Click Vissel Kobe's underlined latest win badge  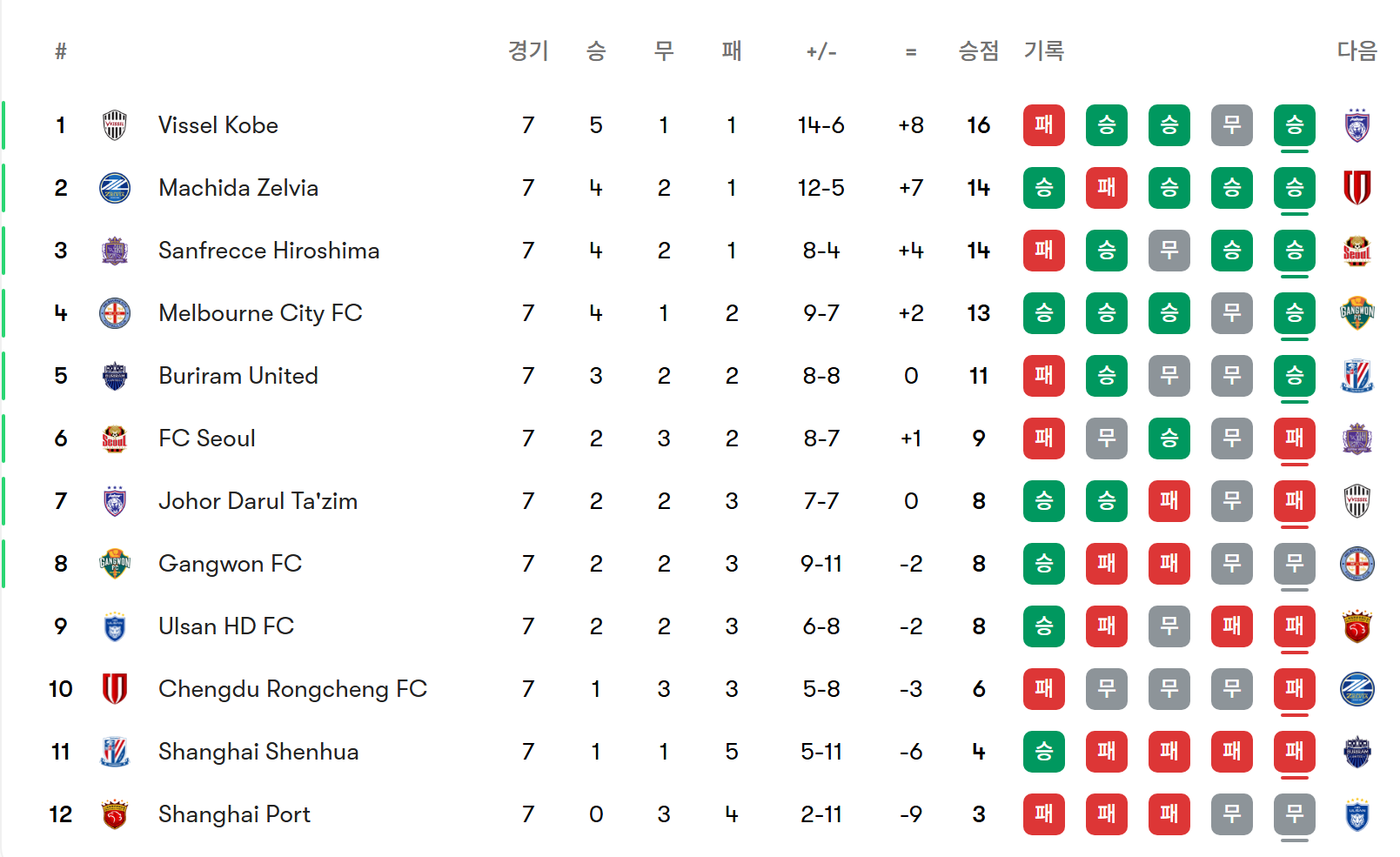click(1294, 125)
